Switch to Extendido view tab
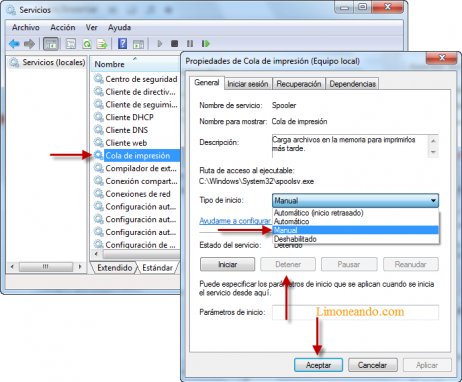The image size is (462, 382). click(x=115, y=268)
